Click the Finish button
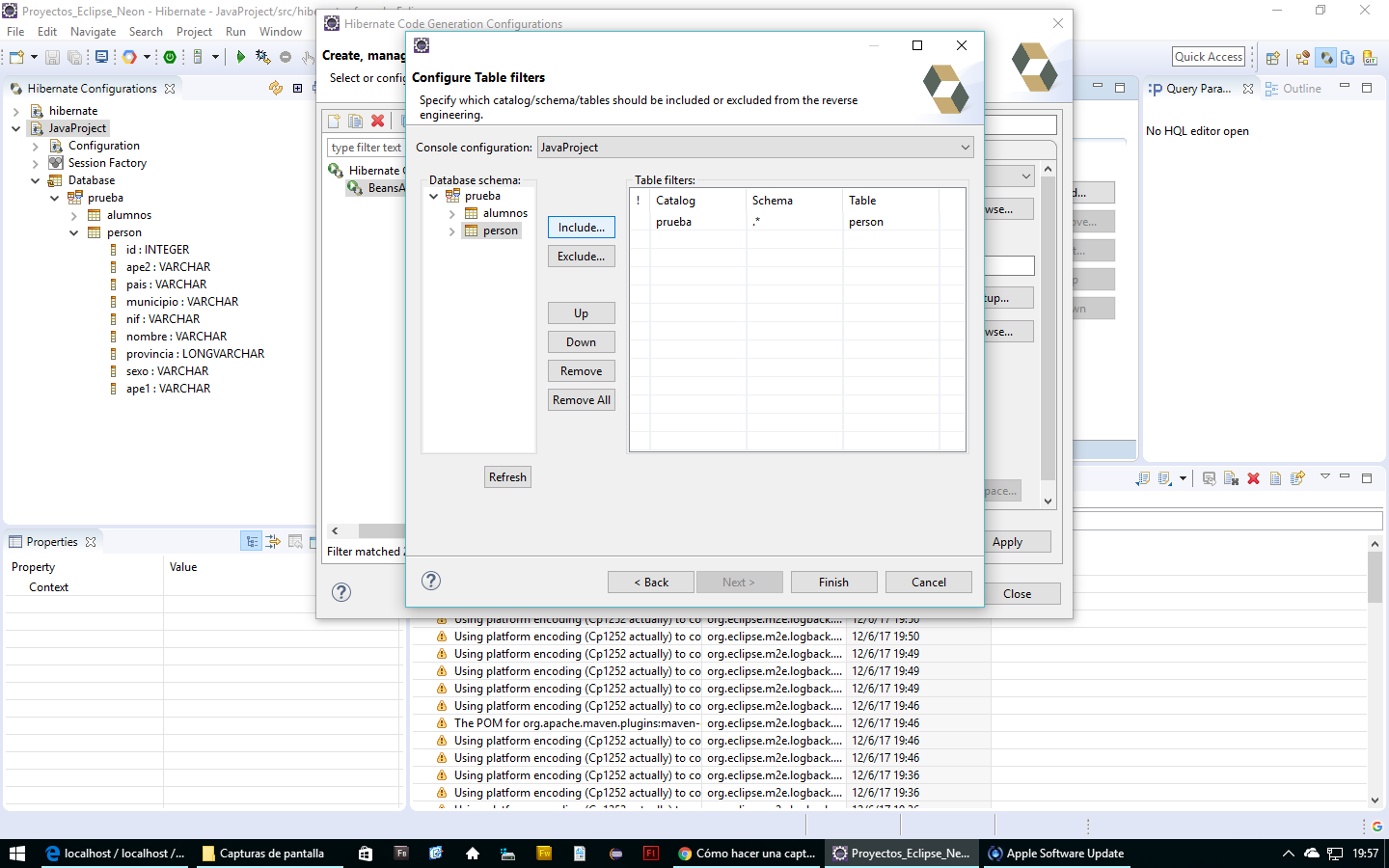 coord(834,583)
